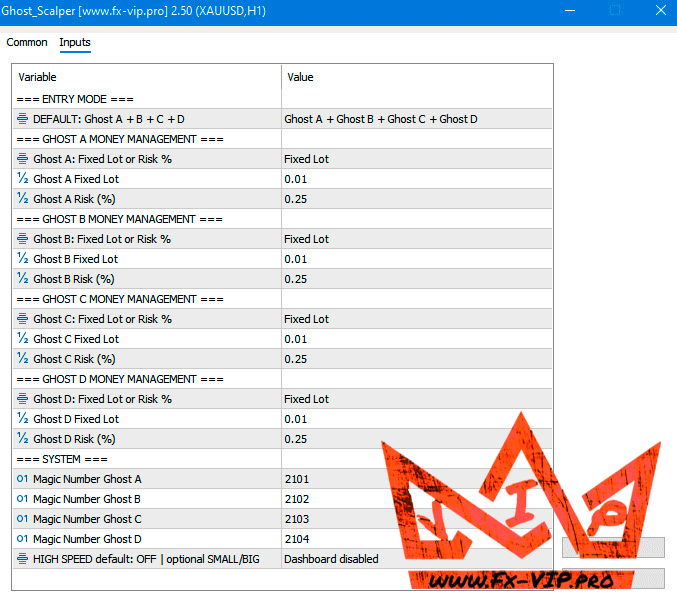Image resolution: width=677 pixels, height=604 pixels.
Task: Click the icon beside HIGH SPEED default row
Action: [x=22, y=559]
